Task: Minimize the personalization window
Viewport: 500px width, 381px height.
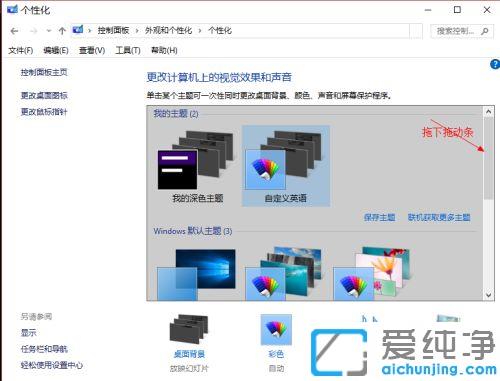Action: coord(428,10)
